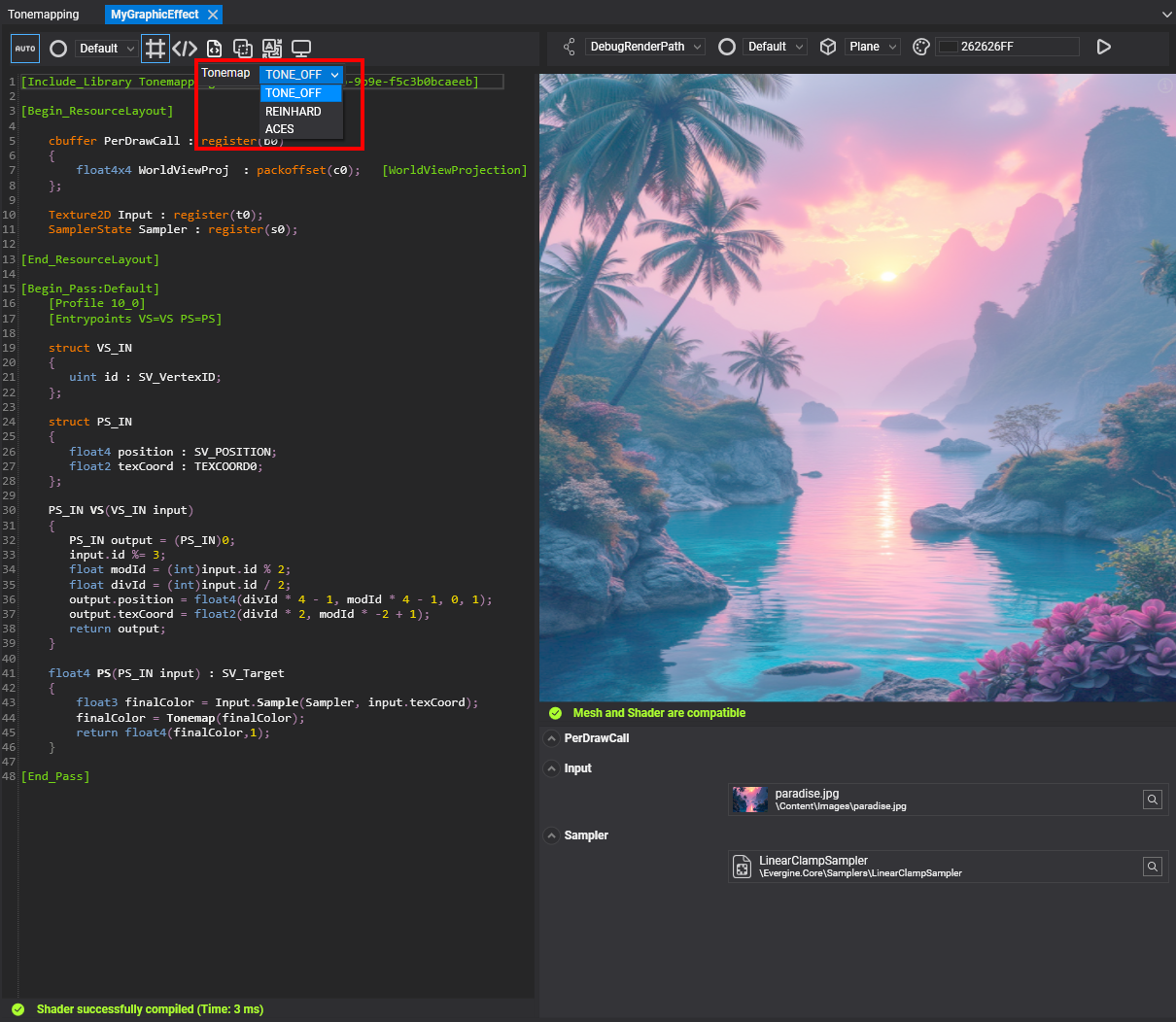Search for paradise.jpg texture asset
Screen dimensions: 1176x1022
(x=1152, y=800)
